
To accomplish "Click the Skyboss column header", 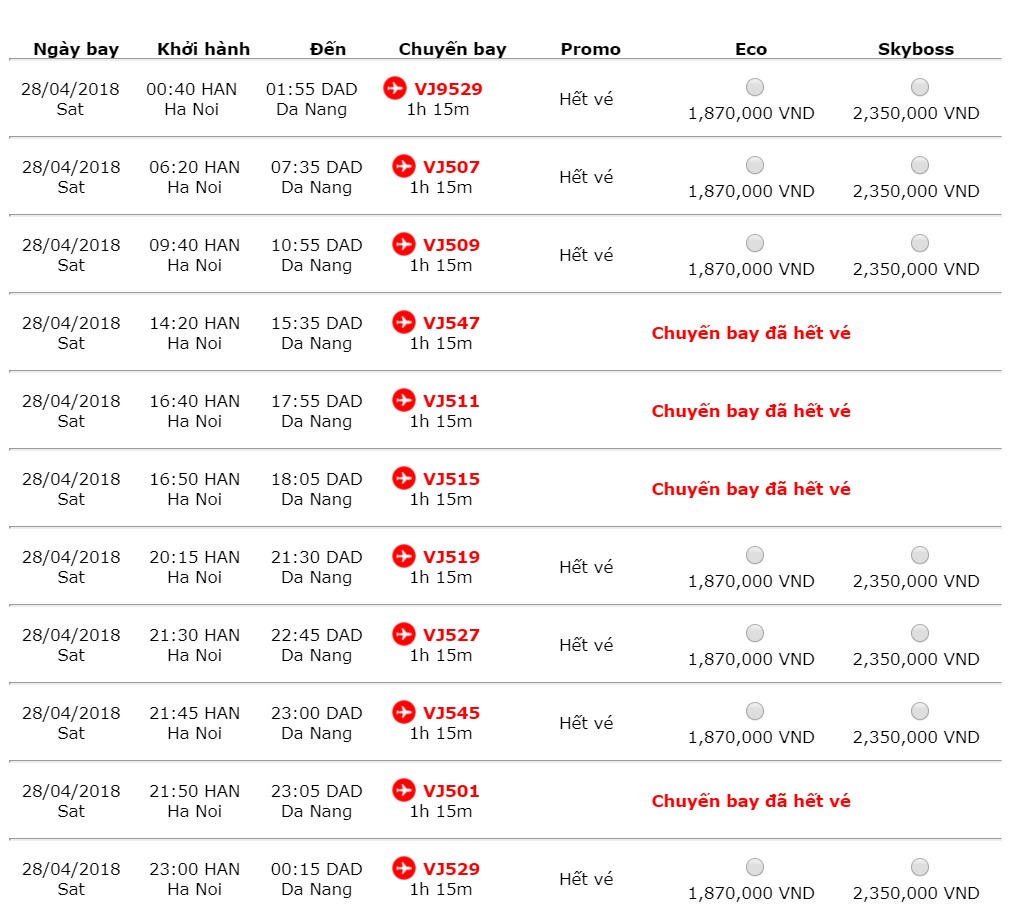I will pos(916,49).
